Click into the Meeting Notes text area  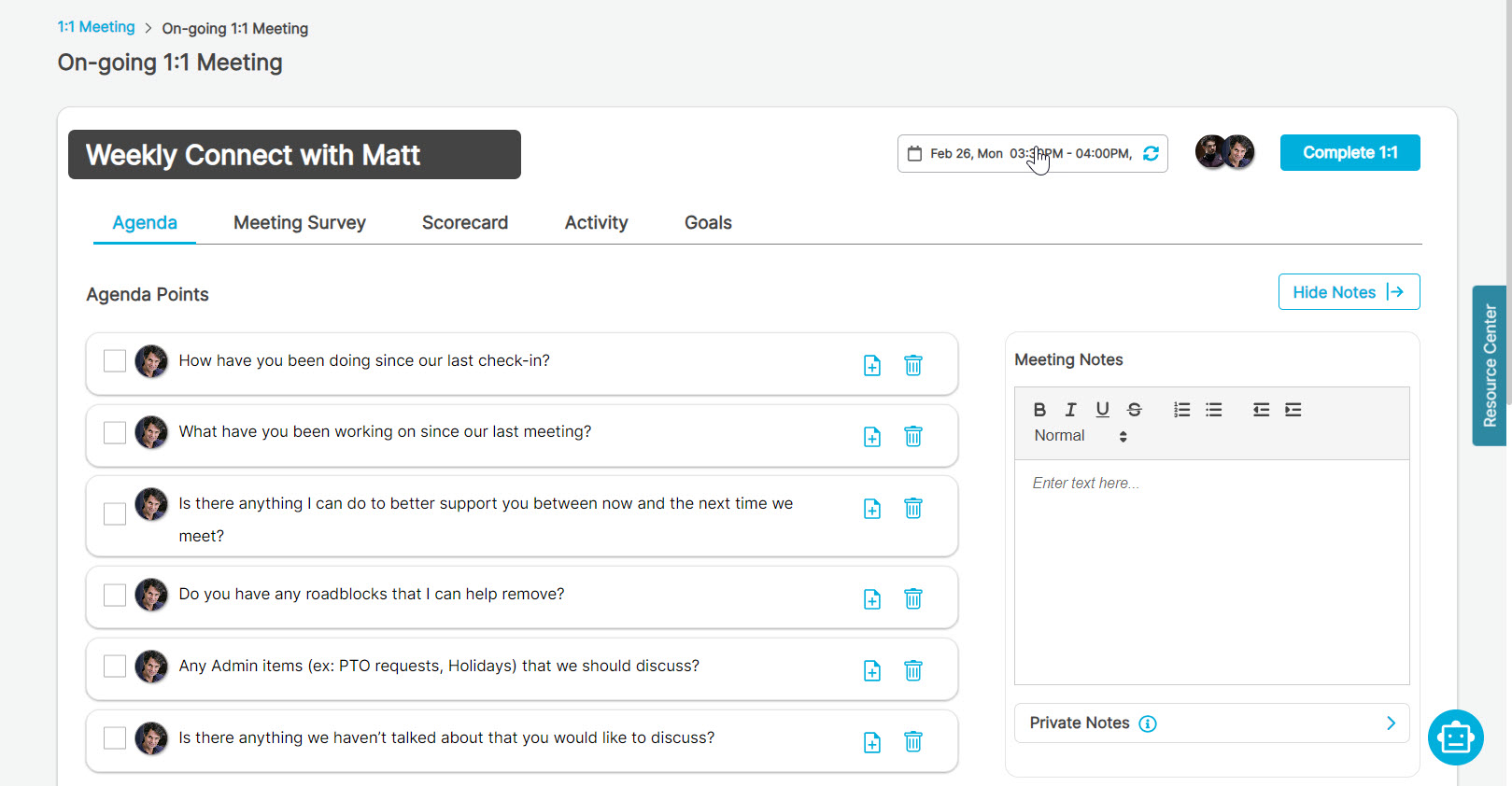(x=1211, y=569)
